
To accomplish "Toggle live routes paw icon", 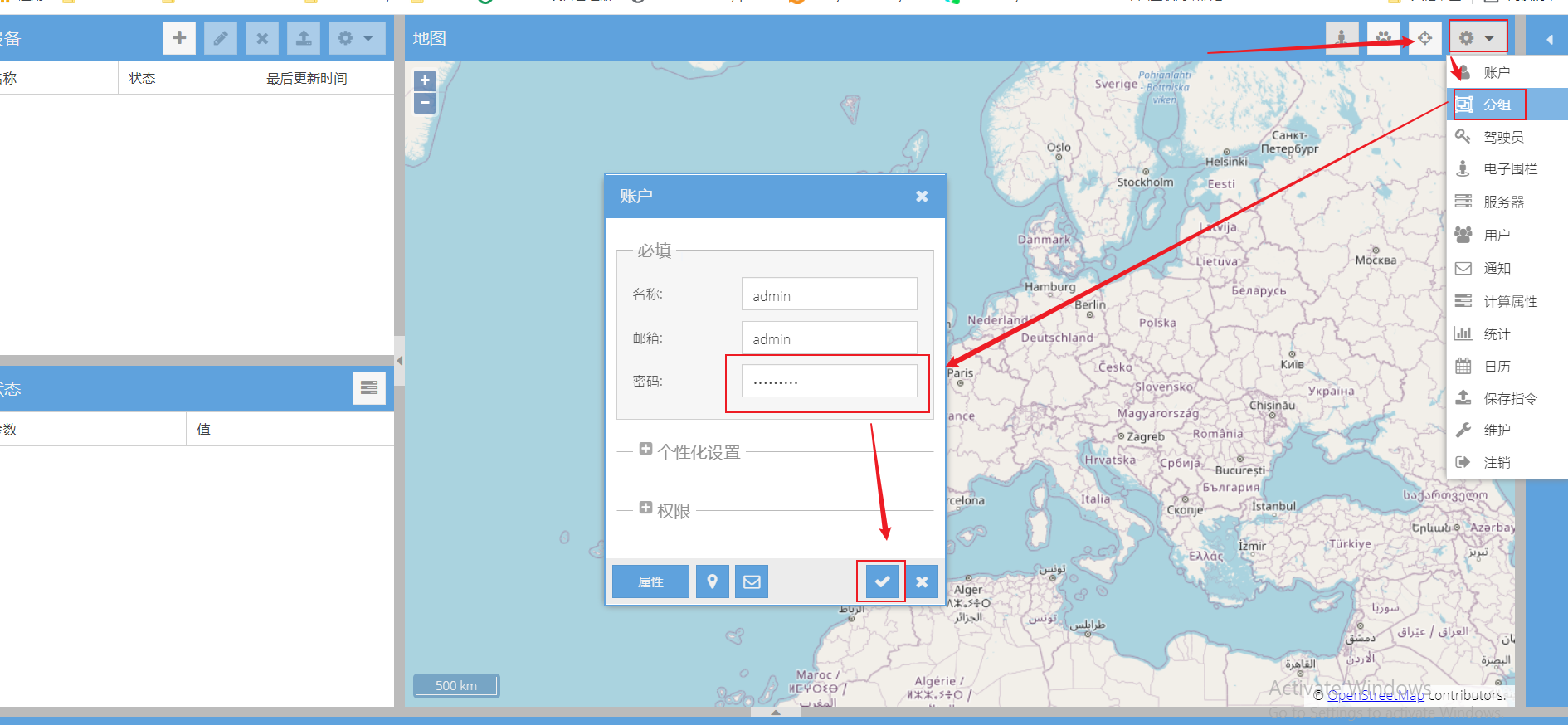I will (x=1383, y=38).
